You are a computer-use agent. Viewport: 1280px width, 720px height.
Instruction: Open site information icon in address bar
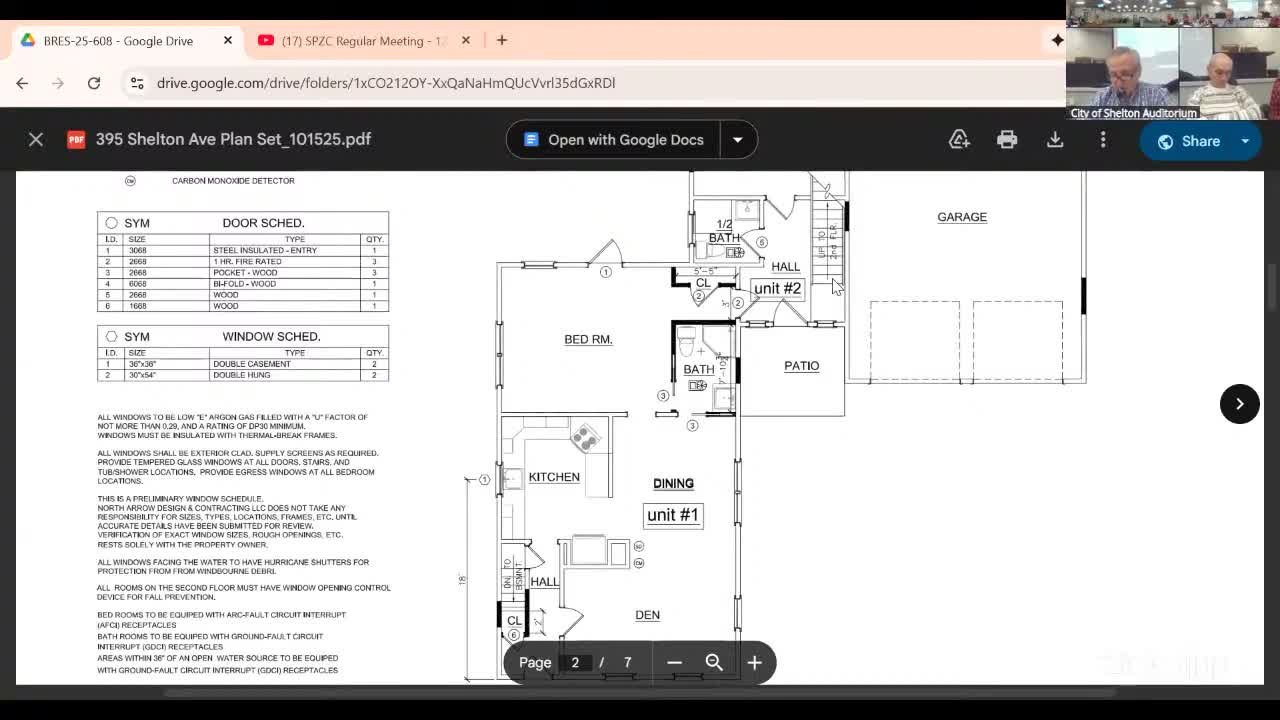137,83
